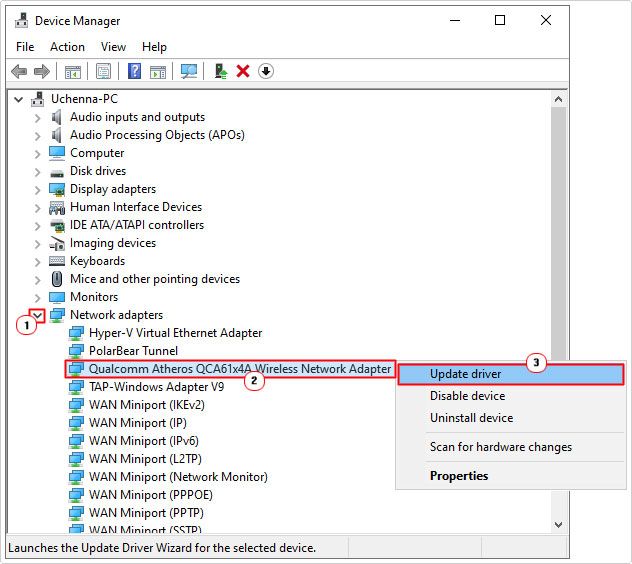Toggle the action pane toolbar icon
Image resolution: width=632 pixels, height=564 pixels.
[158, 71]
